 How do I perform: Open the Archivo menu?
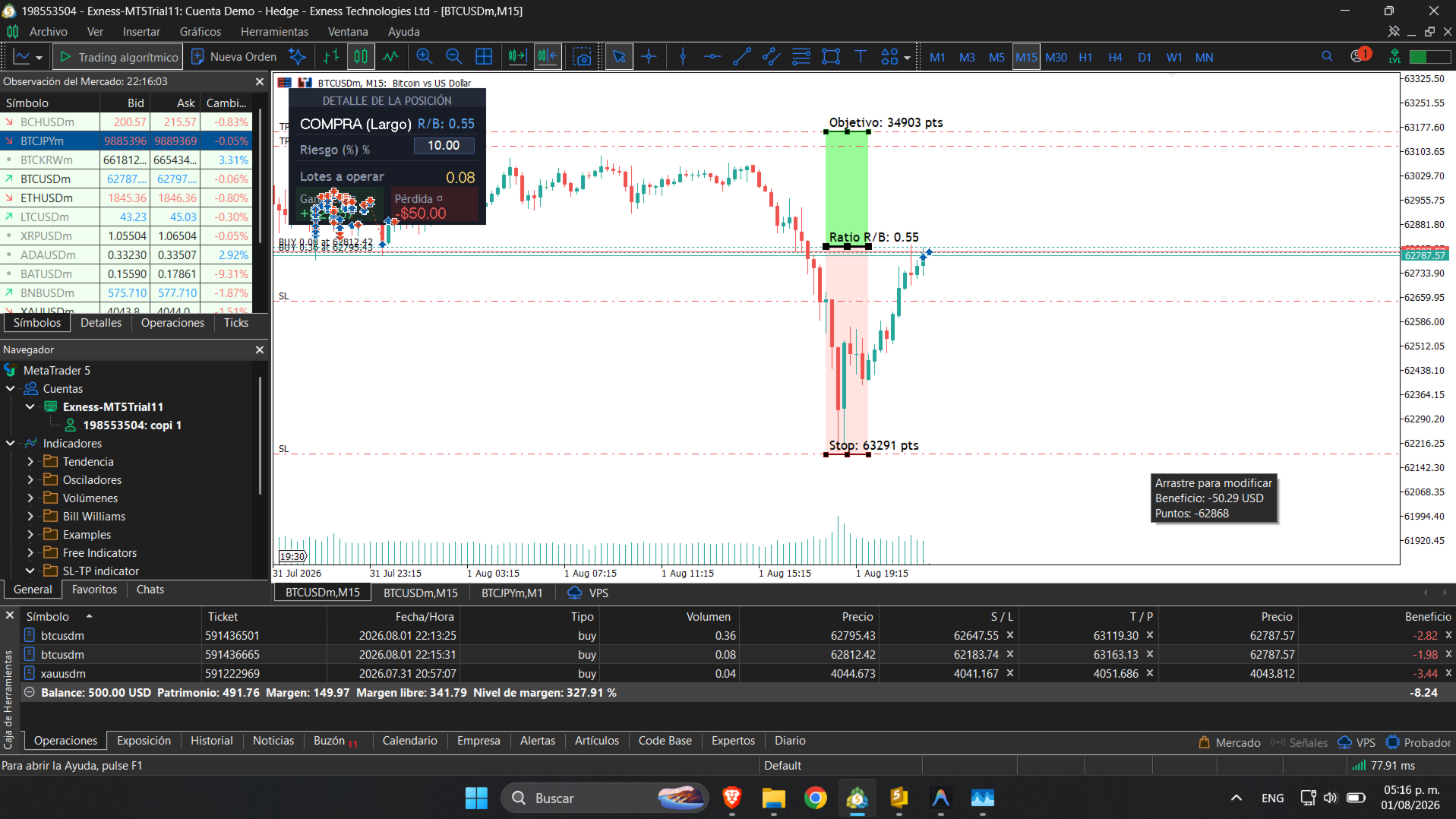click(x=48, y=32)
